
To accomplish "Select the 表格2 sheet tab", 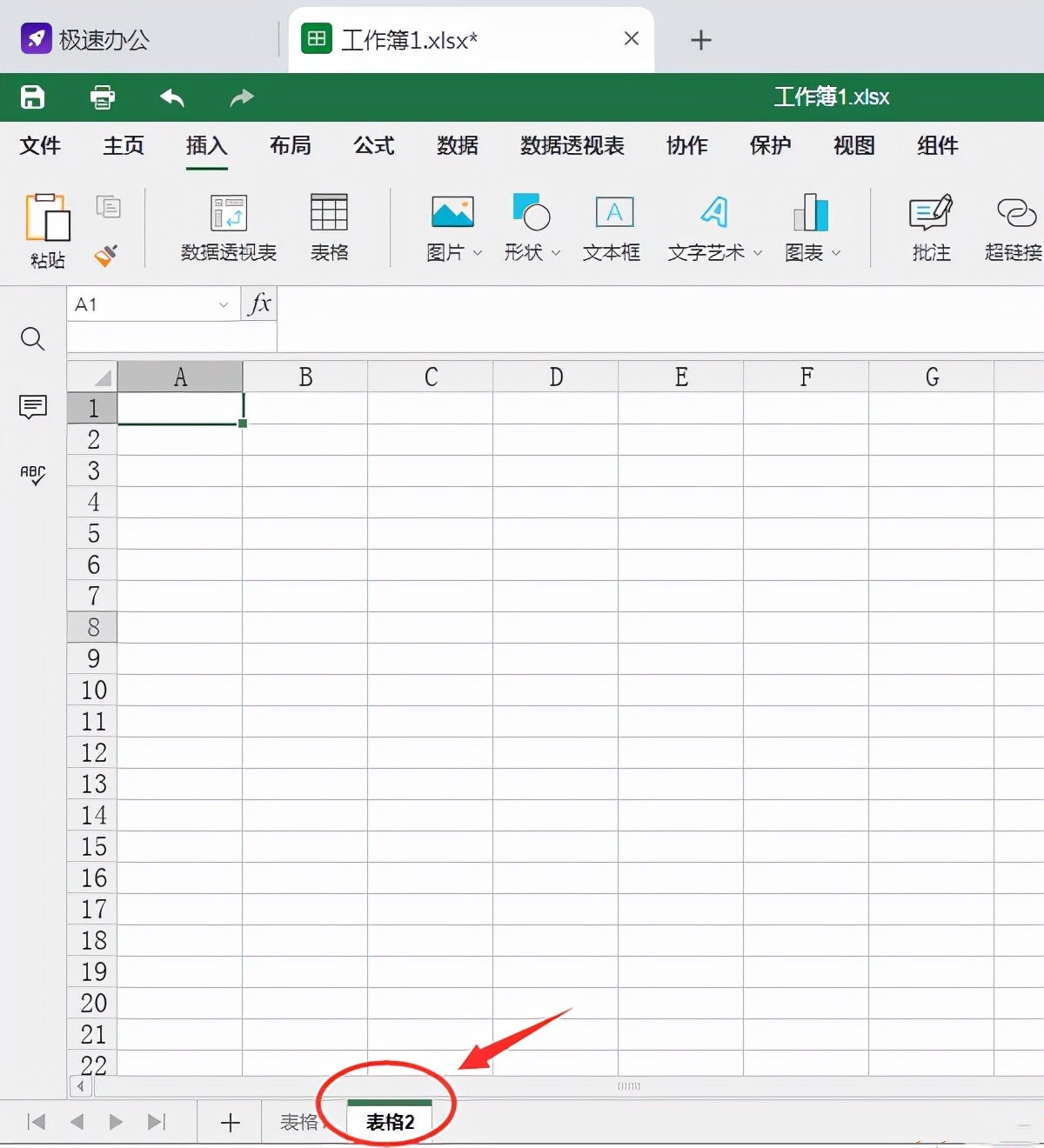I will pyautogui.click(x=390, y=1122).
